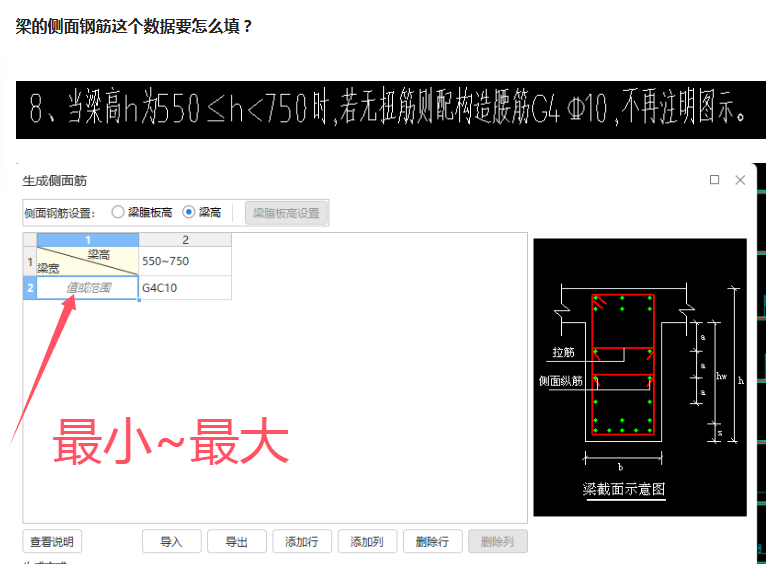This screenshot has height=564, width=779.
Task: Select the 梁腹板高 radio option
Action: [142, 213]
